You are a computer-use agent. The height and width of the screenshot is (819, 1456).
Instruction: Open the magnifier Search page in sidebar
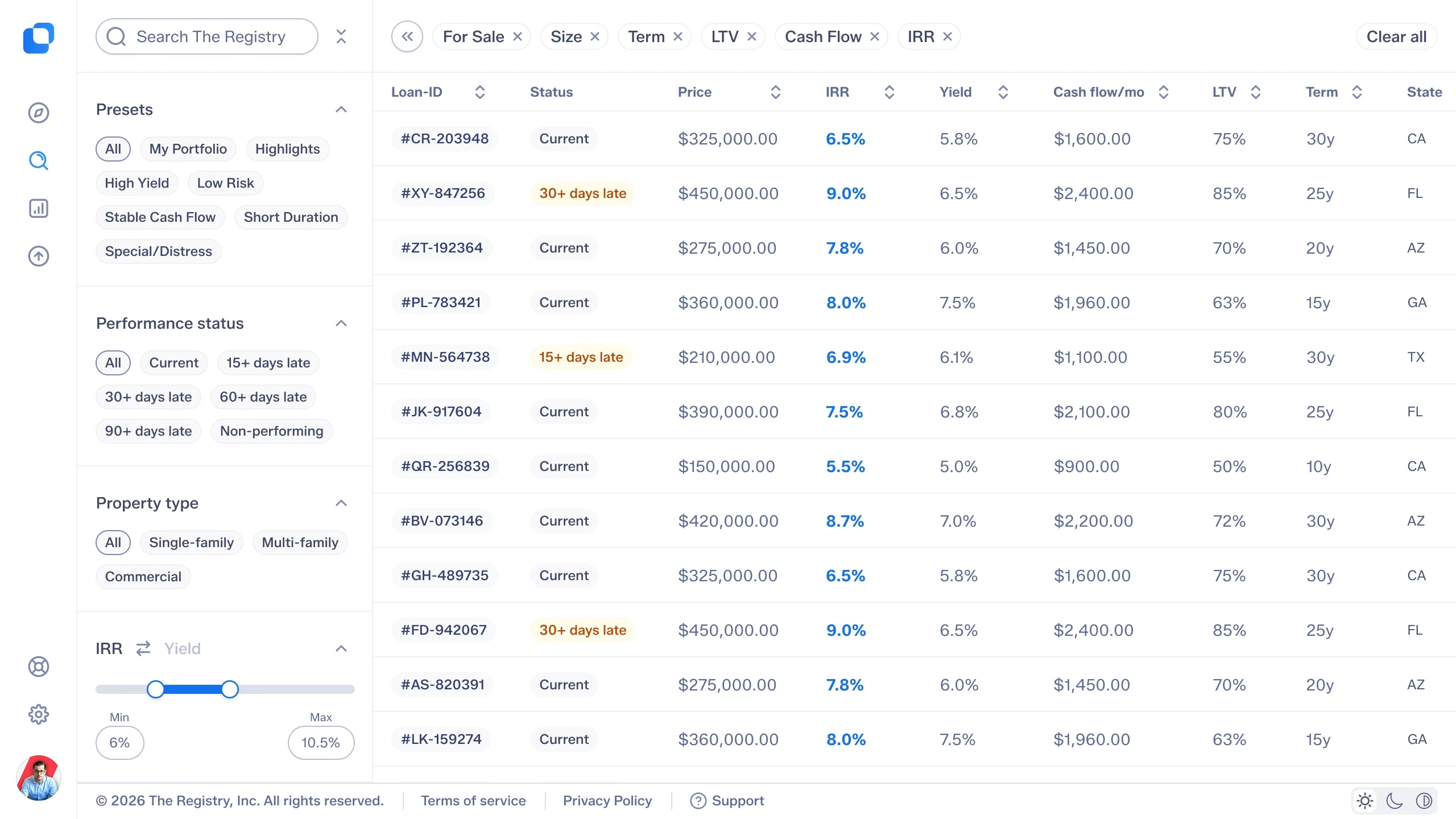[x=39, y=160]
